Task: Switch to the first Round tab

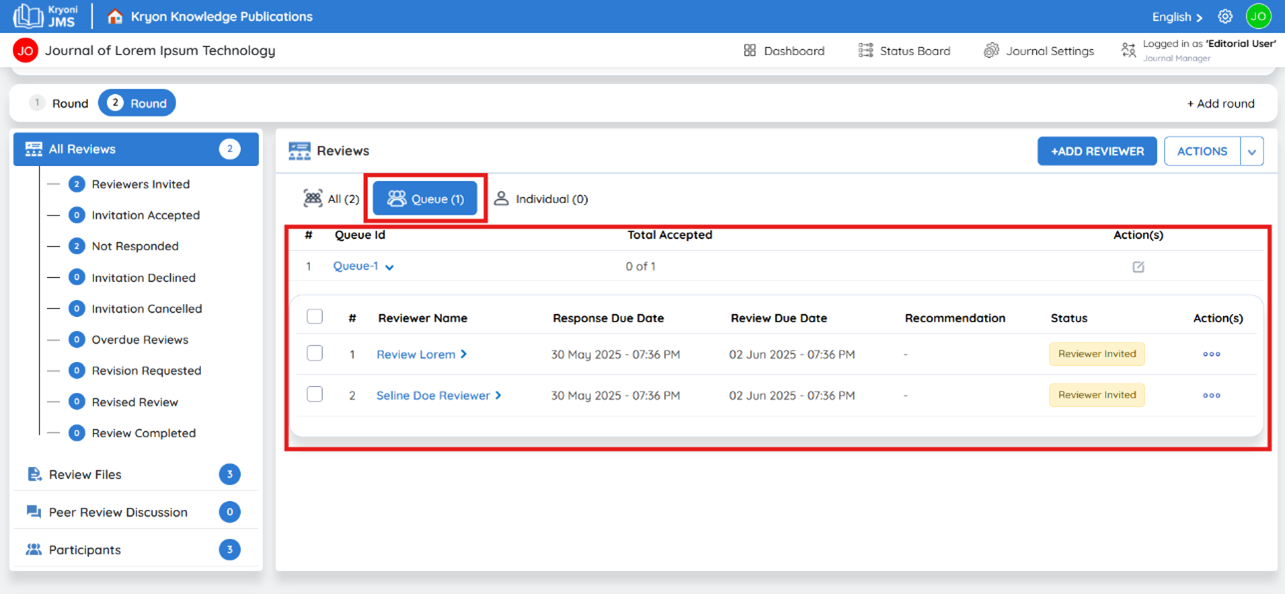Action: coord(59,103)
